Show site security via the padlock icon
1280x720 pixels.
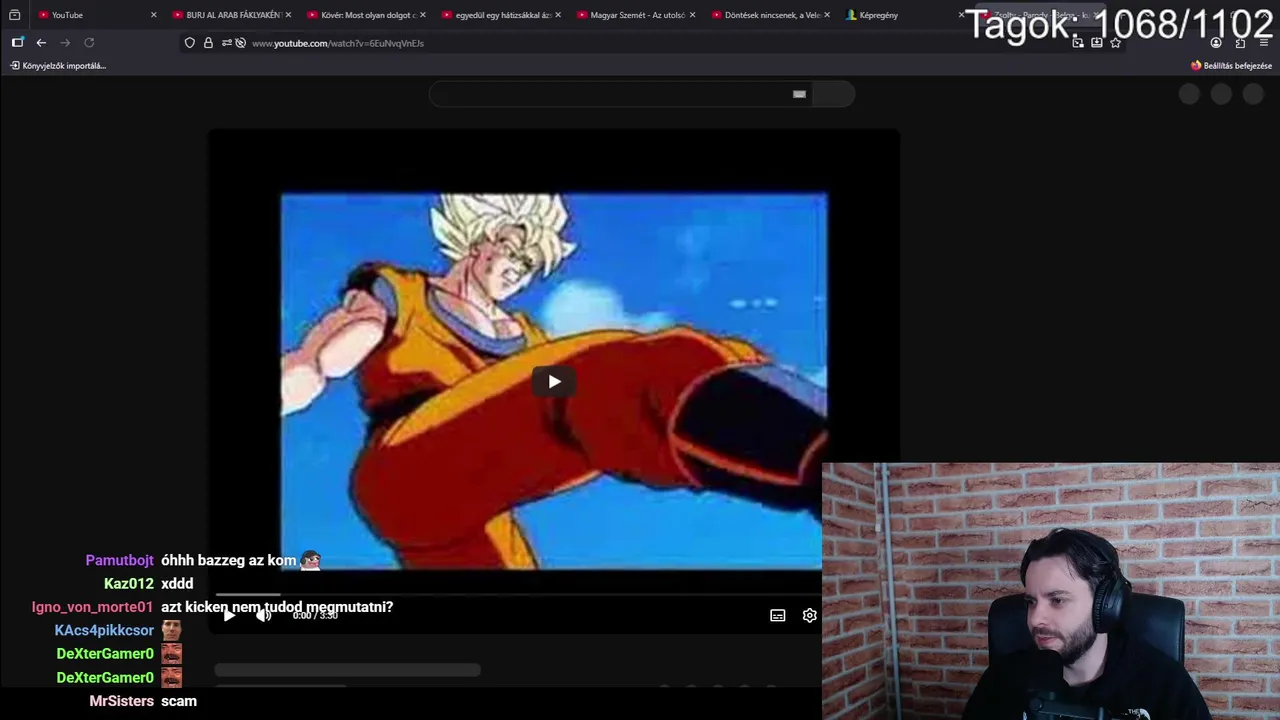click(x=208, y=43)
